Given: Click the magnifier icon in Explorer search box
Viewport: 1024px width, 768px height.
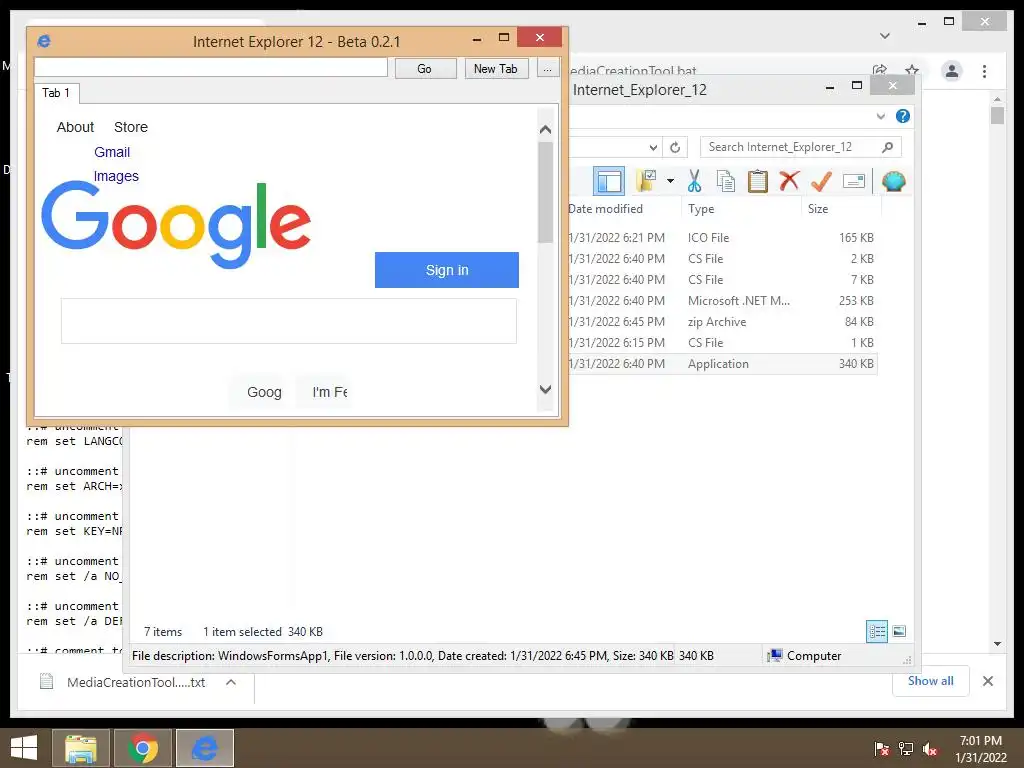Looking at the screenshot, I should click(x=888, y=147).
